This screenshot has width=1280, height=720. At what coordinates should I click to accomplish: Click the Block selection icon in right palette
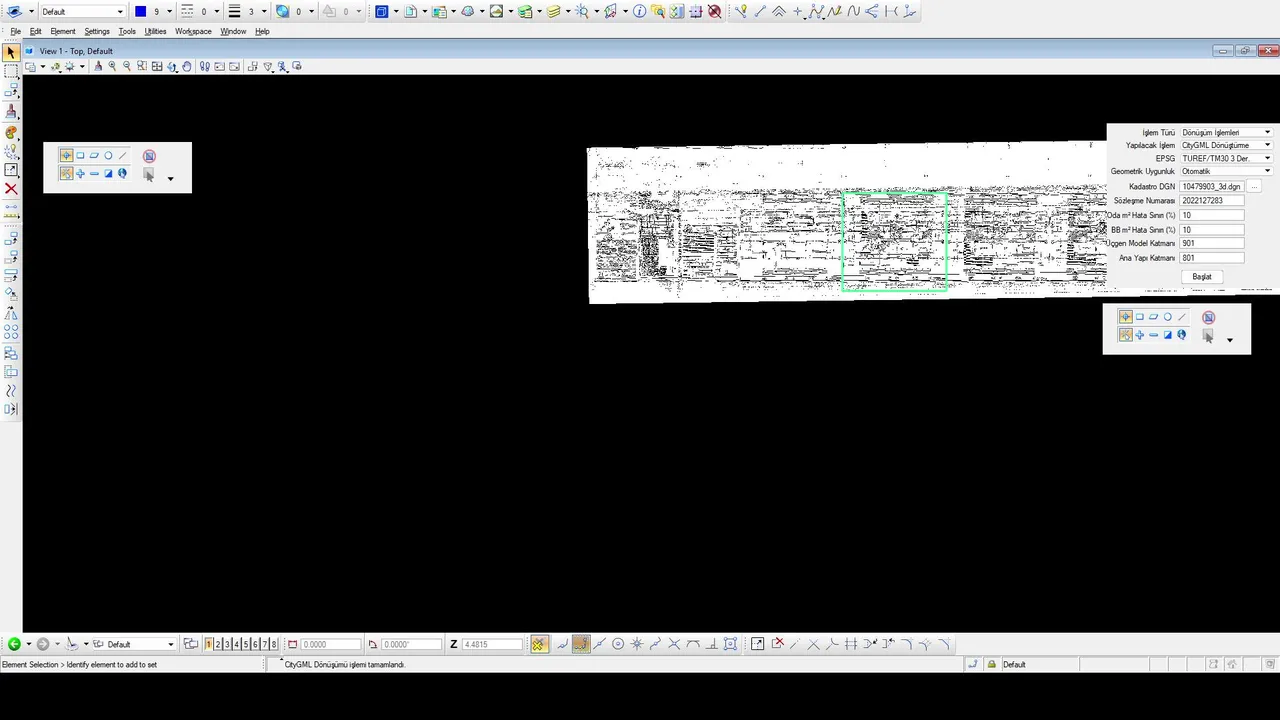pyautogui.click(x=1139, y=317)
